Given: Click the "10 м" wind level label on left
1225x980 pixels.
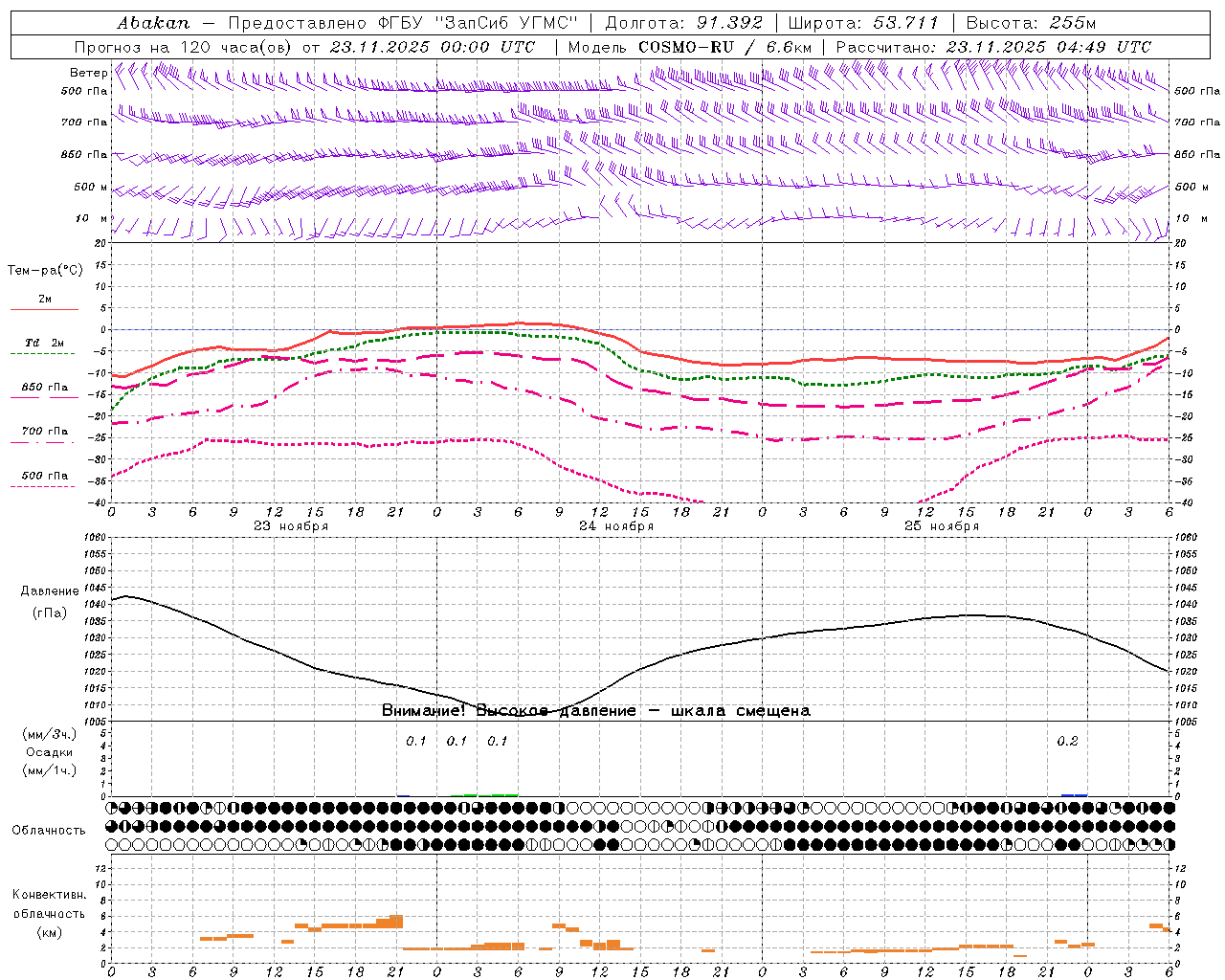Looking at the screenshot, I should [x=92, y=218].
